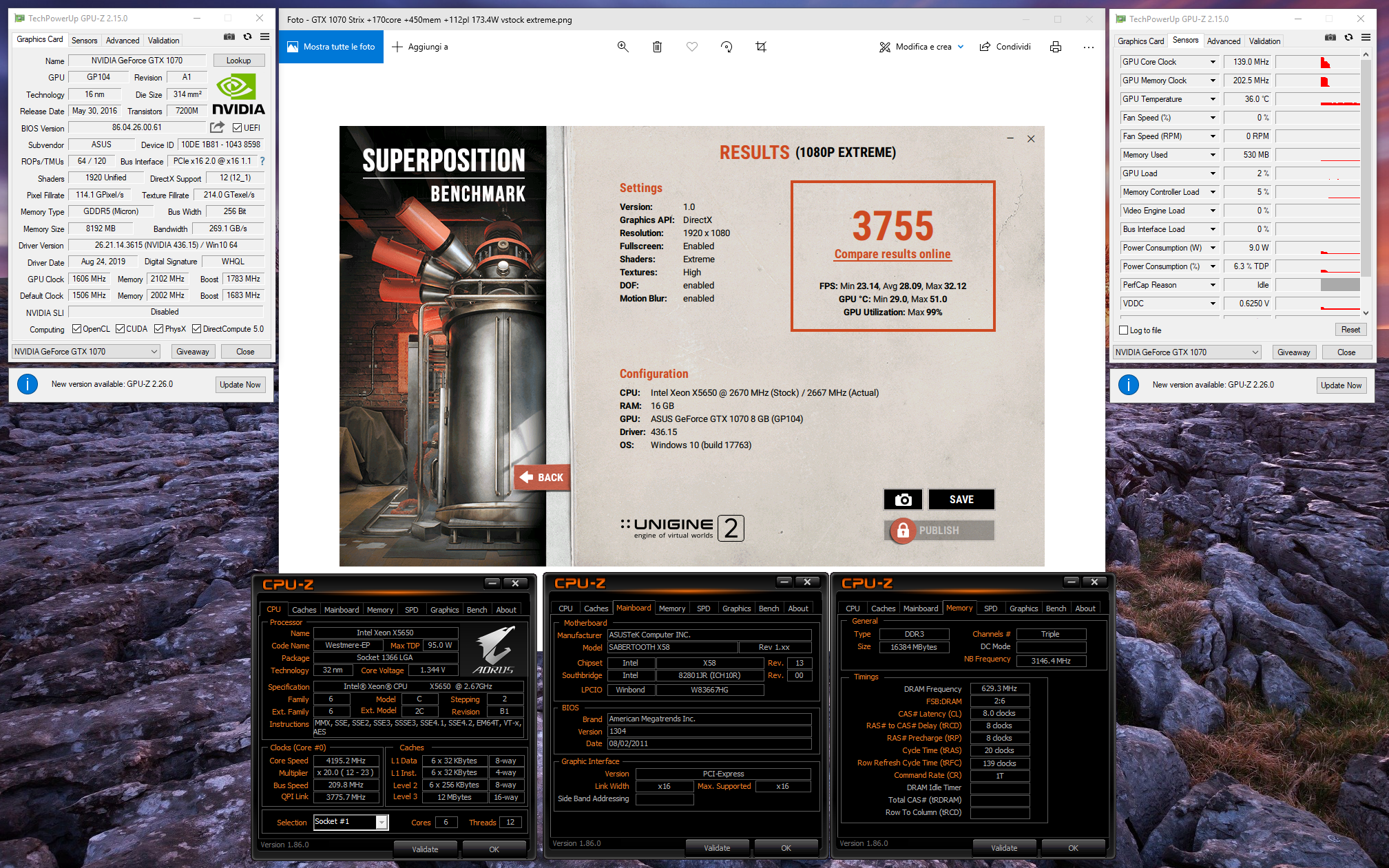Click the Aggiungi a plus icon
Viewport: 1389px width, 868px height.
click(397, 47)
